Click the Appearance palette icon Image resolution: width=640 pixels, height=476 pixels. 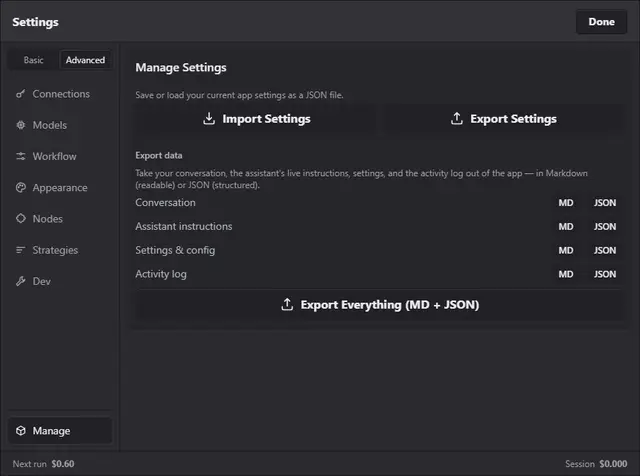(x=20, y=187)
